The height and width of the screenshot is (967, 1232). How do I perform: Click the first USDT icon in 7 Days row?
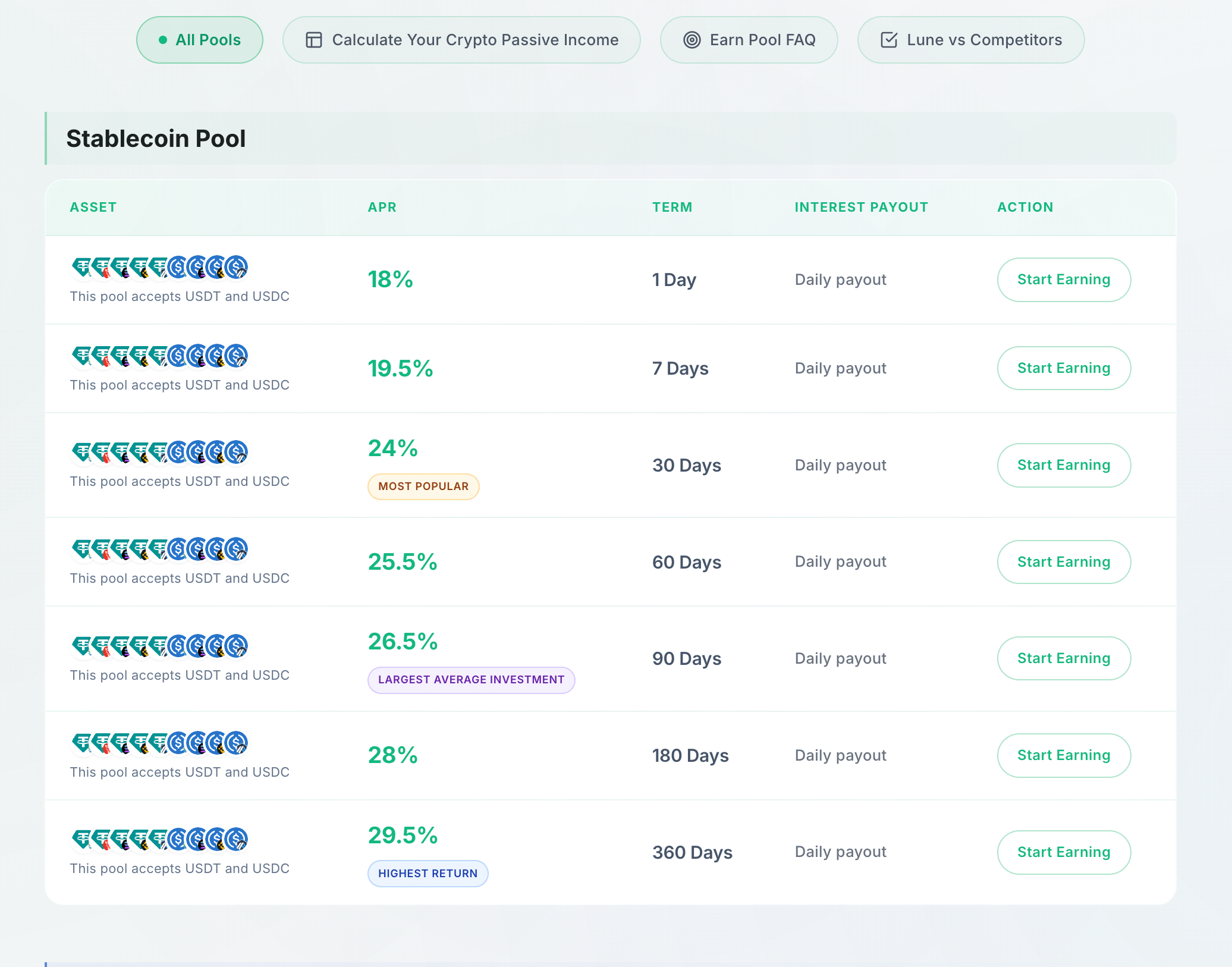click(83, 356)
